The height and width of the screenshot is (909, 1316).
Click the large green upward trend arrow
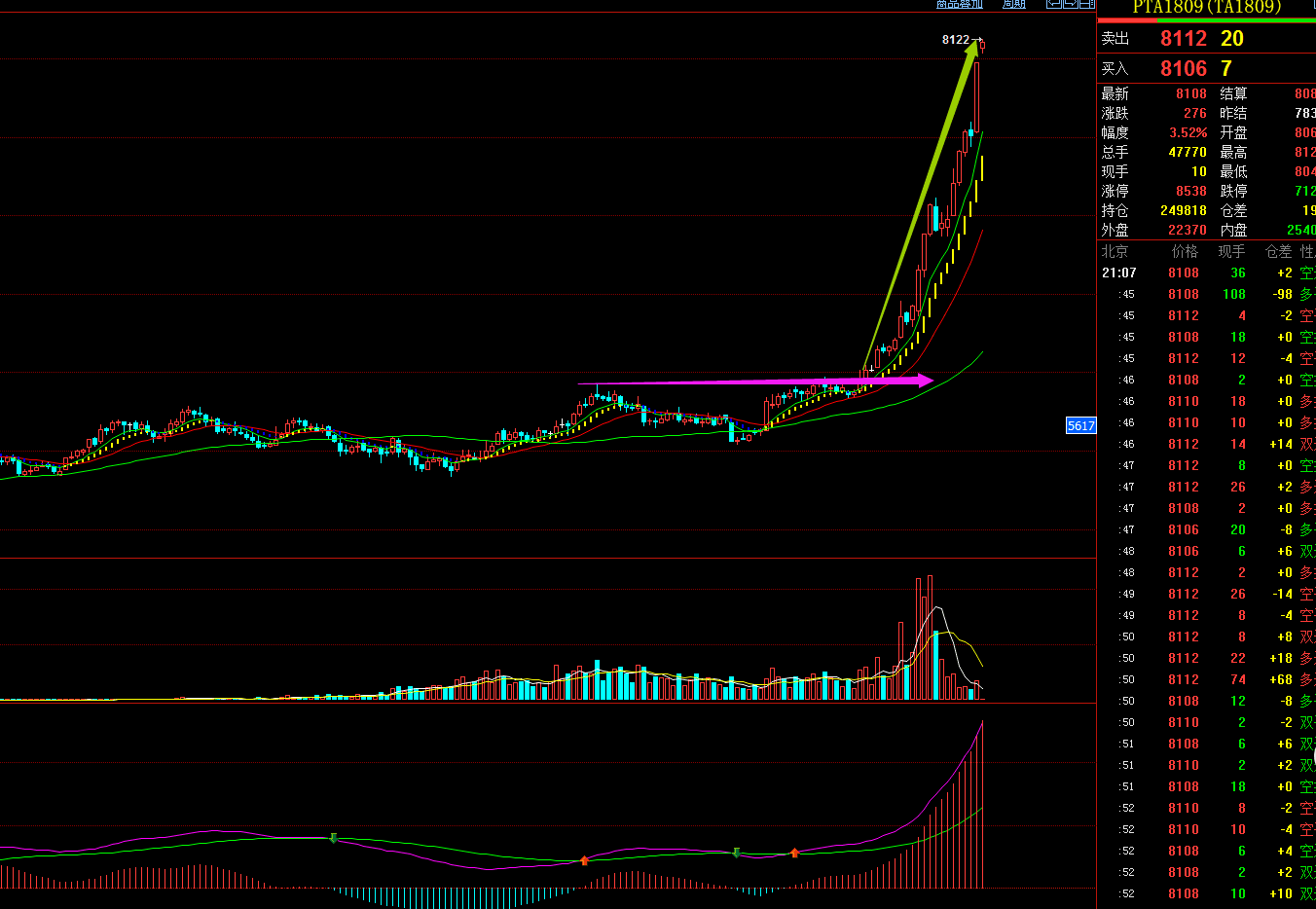(920, 206)
